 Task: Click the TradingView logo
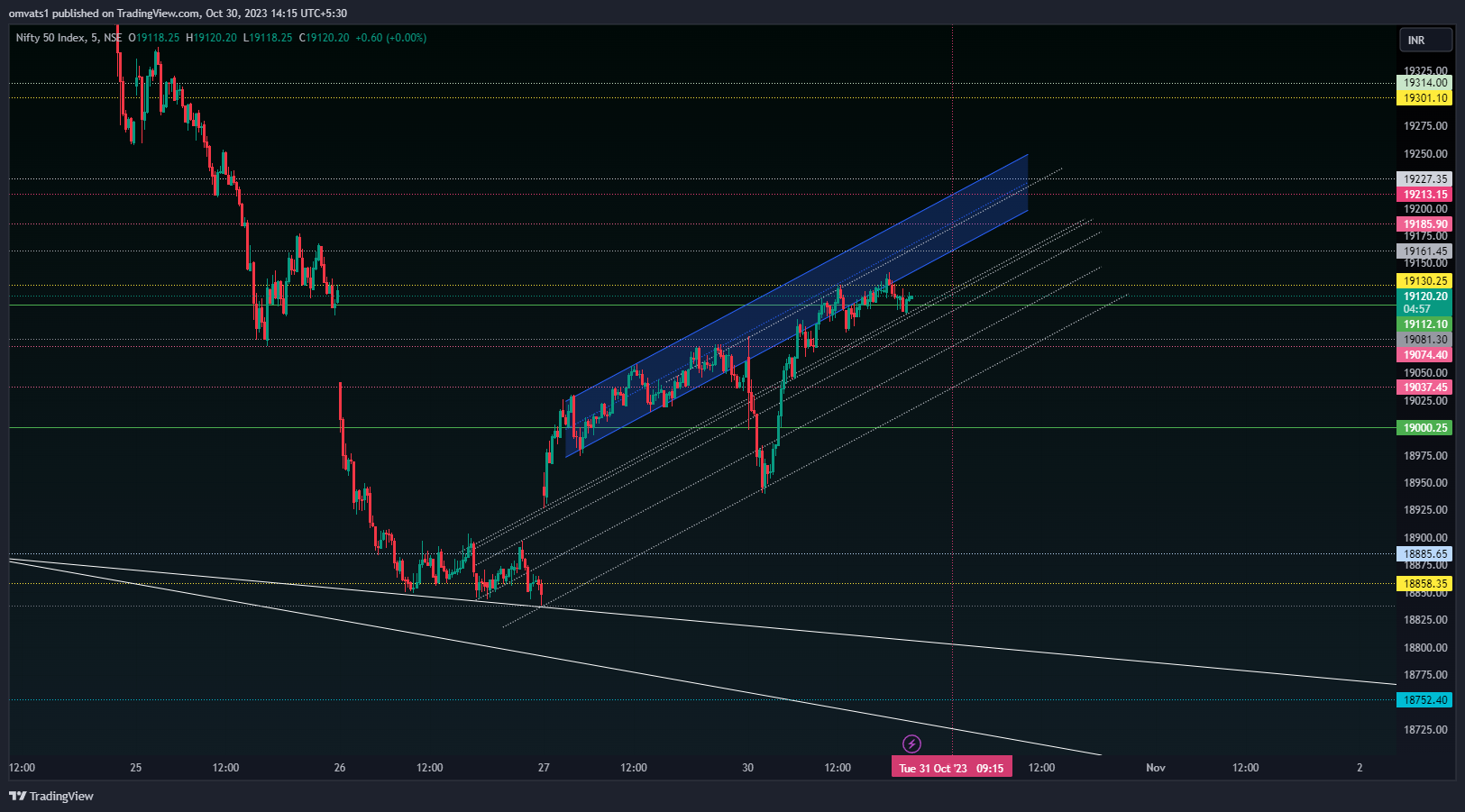pyautogui.click(x=51, y=796)
